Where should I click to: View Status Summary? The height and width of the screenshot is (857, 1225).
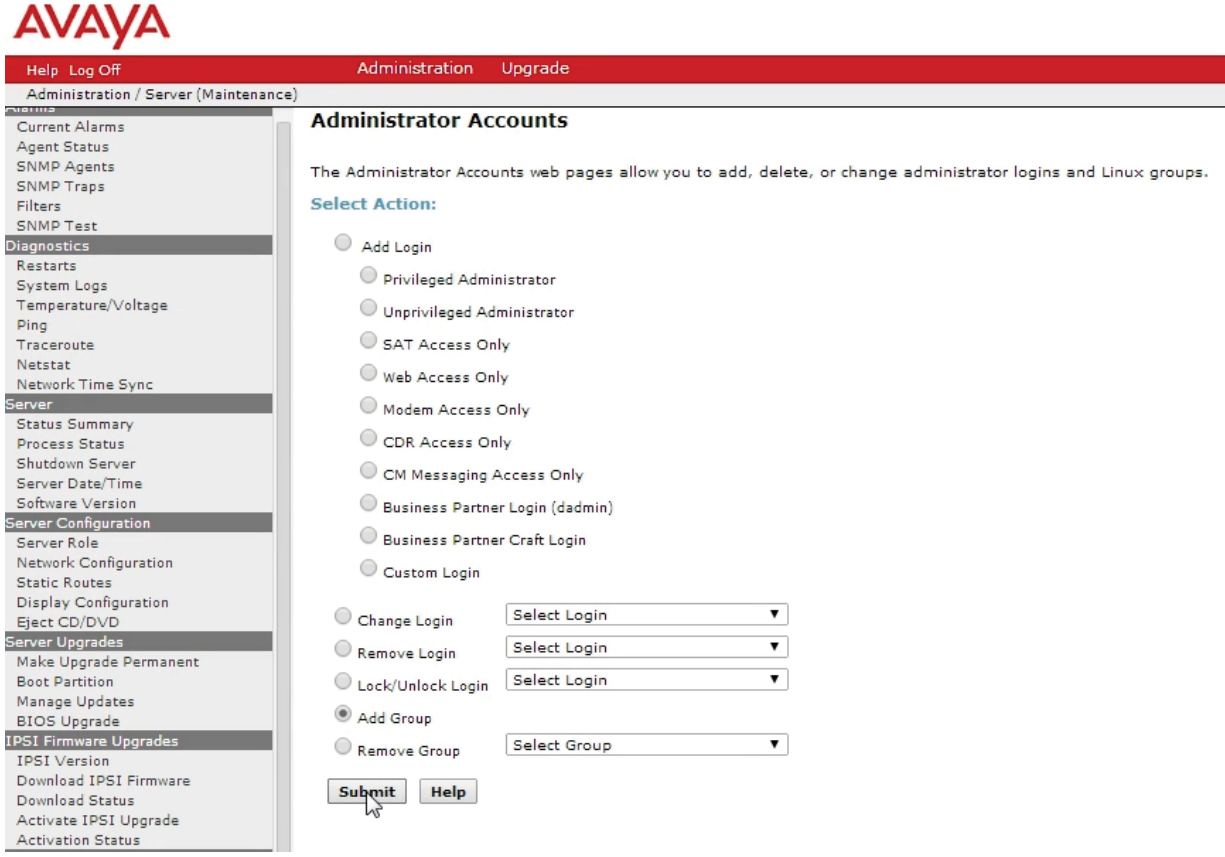tap(75, 424)
